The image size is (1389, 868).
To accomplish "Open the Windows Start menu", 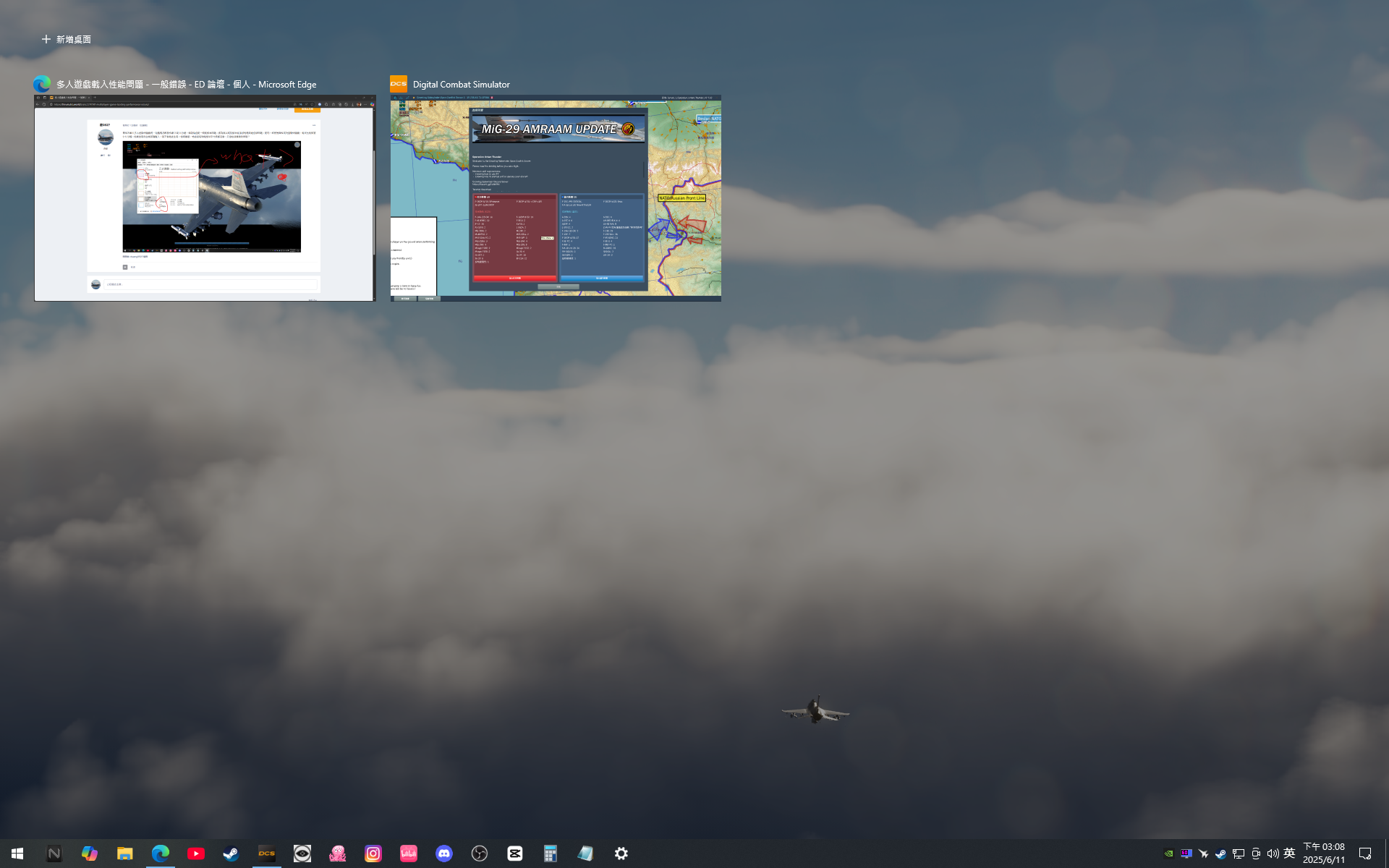I will [17, 854].
